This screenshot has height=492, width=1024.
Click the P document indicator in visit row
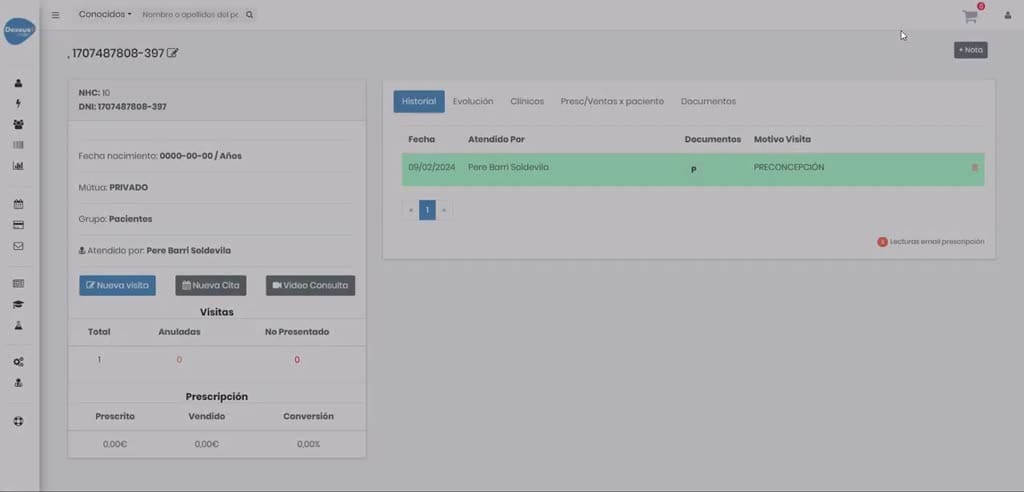[x=694, y=170]
